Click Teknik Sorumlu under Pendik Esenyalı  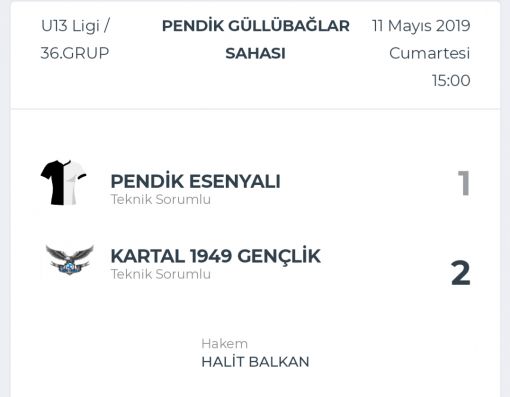coord(161,199)
